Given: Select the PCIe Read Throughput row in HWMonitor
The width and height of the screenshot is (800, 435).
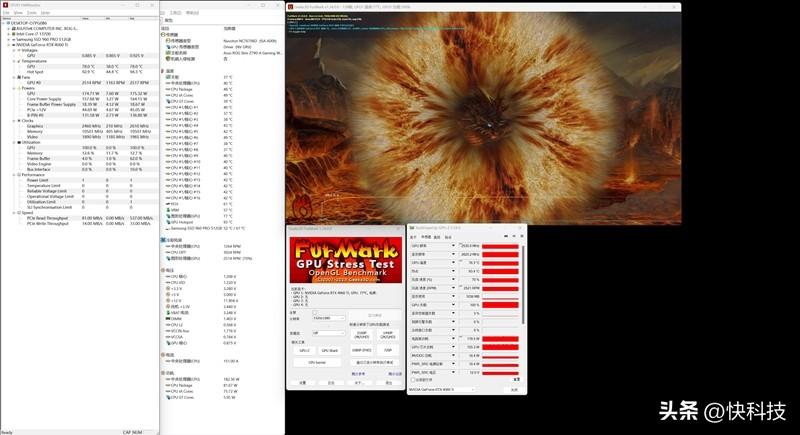Looking at the screenshot, I should click(79, 218).
